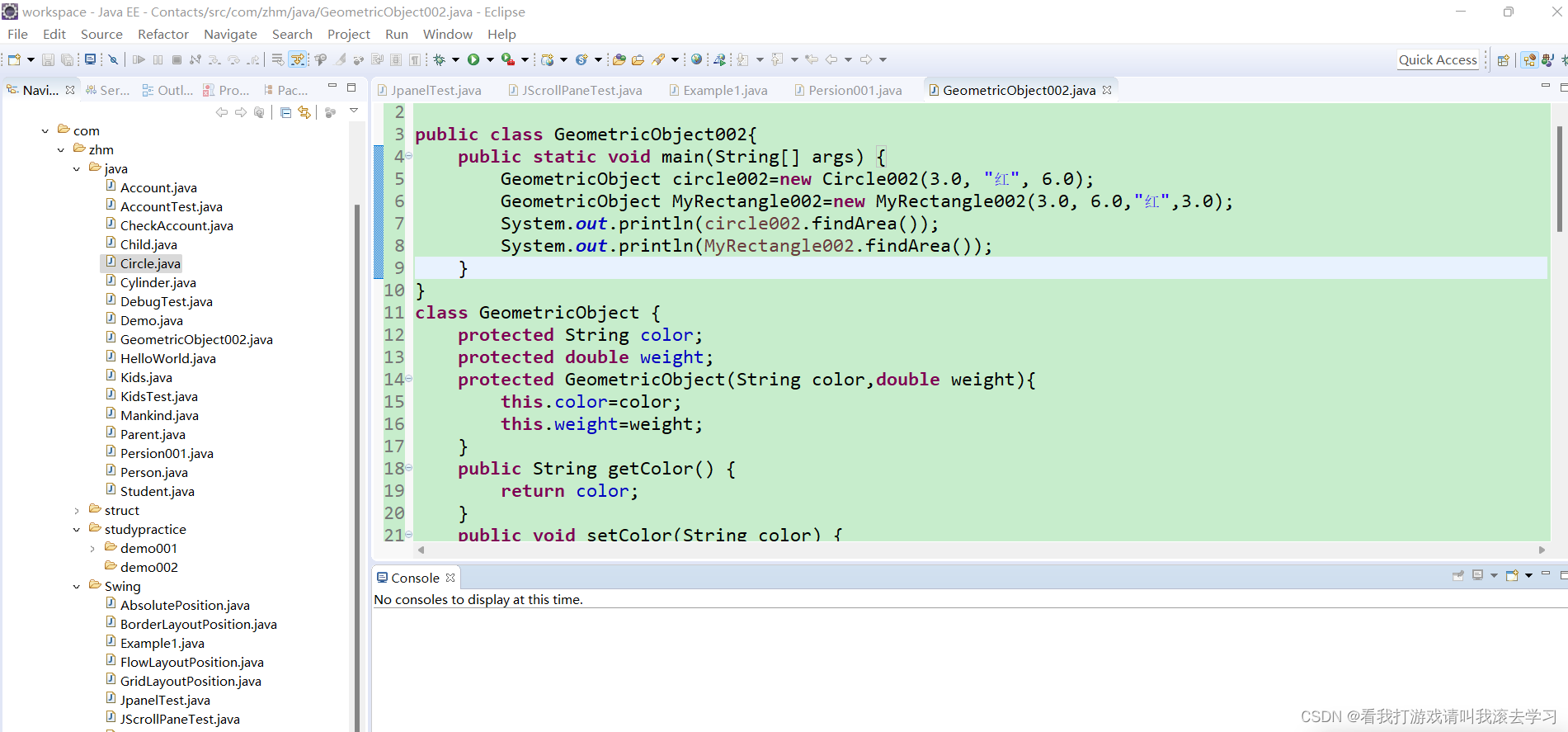Switch to the Outline view tab
This screenshot has height=732, width=1568.
(x=167, y=90)
